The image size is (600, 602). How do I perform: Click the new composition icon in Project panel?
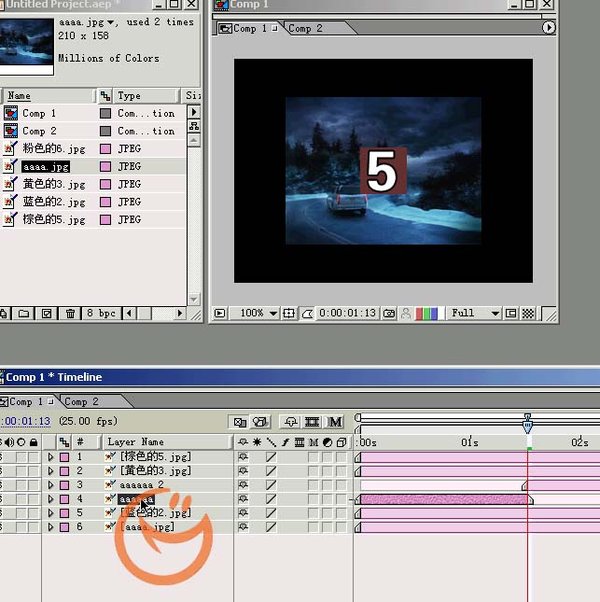[46, 314]
